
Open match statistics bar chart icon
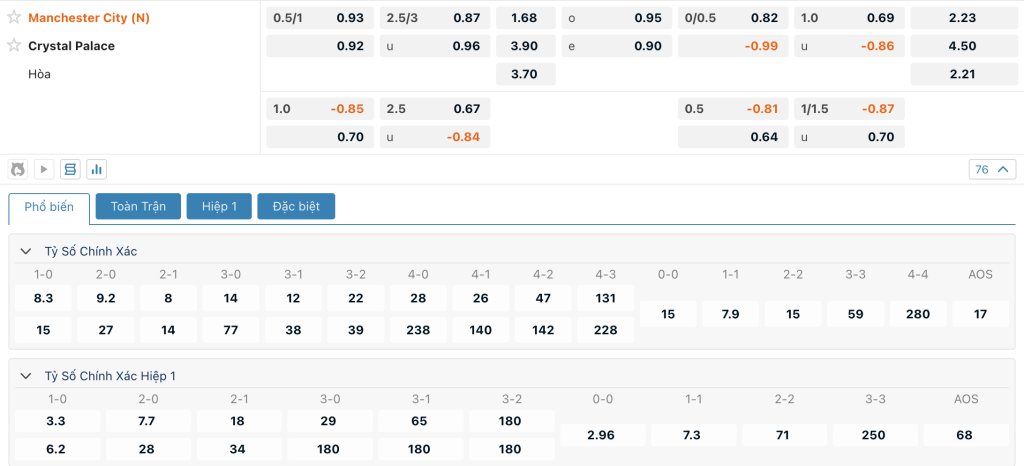tap(97, 170)
